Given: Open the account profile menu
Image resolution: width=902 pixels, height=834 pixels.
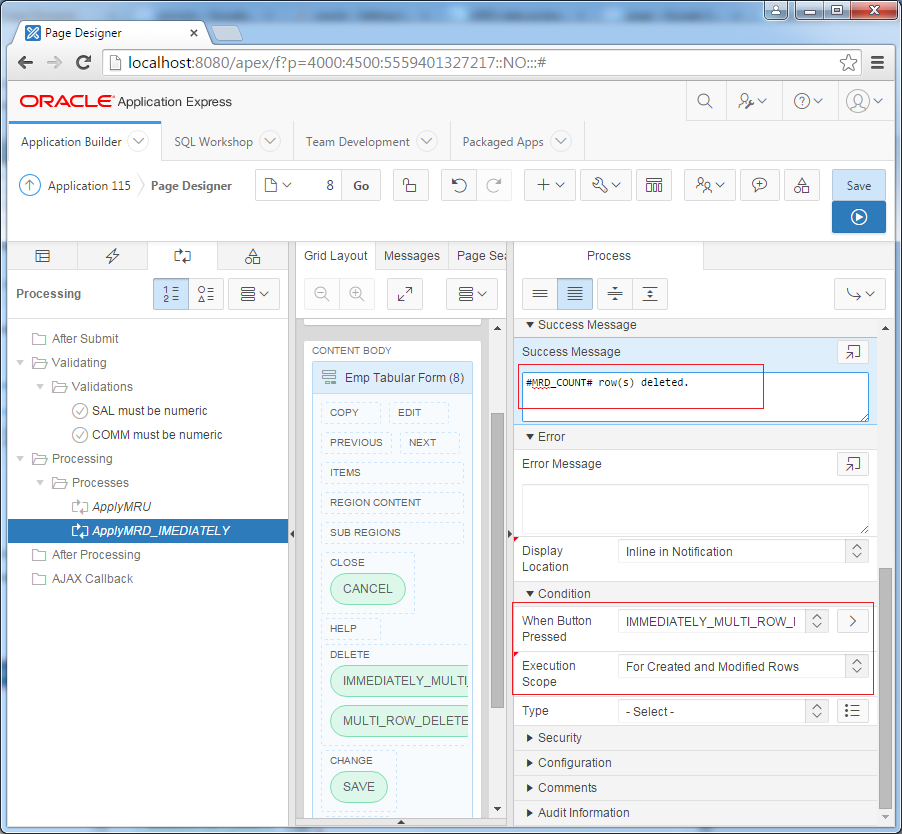Looking at the screenshot, I should pyautogui.click(x=864, y=102).
